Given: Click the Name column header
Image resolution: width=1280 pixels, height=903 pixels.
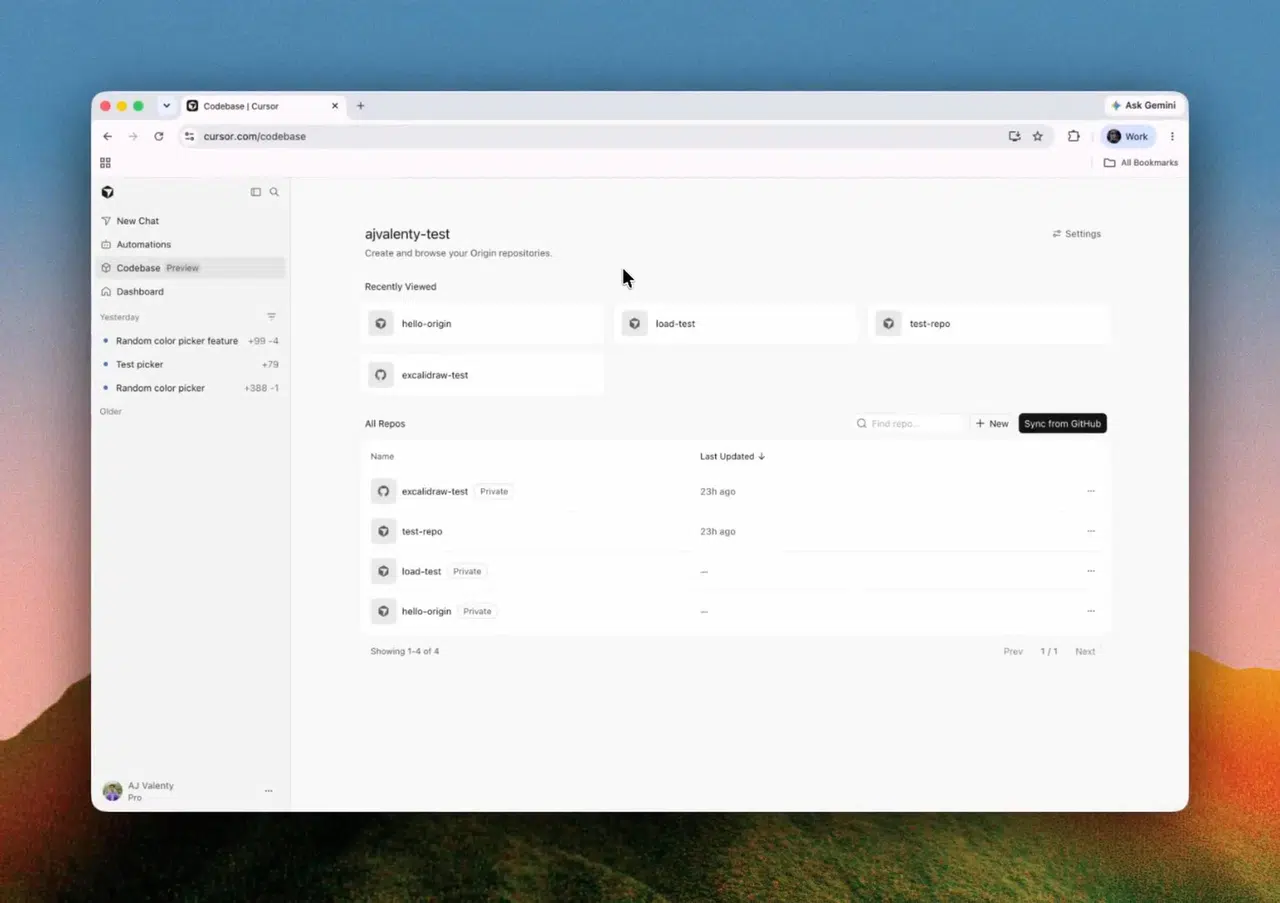Looking at the screenshot, I should tap(382, 456).
